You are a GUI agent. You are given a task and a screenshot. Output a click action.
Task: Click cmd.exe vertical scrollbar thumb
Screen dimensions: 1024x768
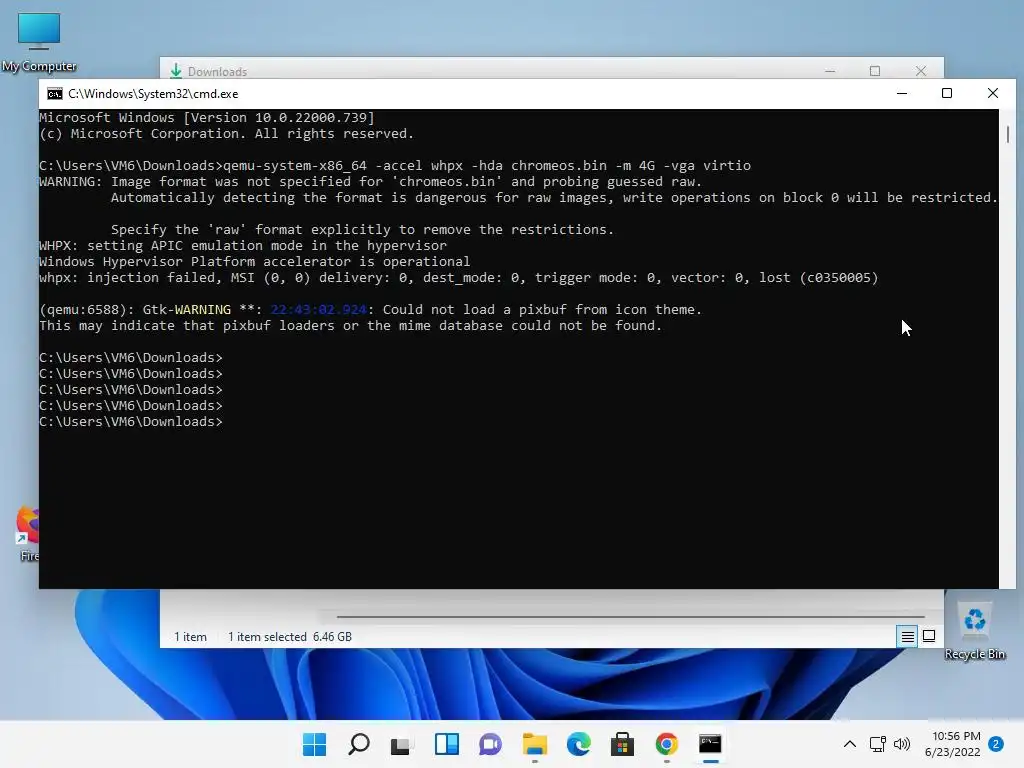coord(1008,134)
